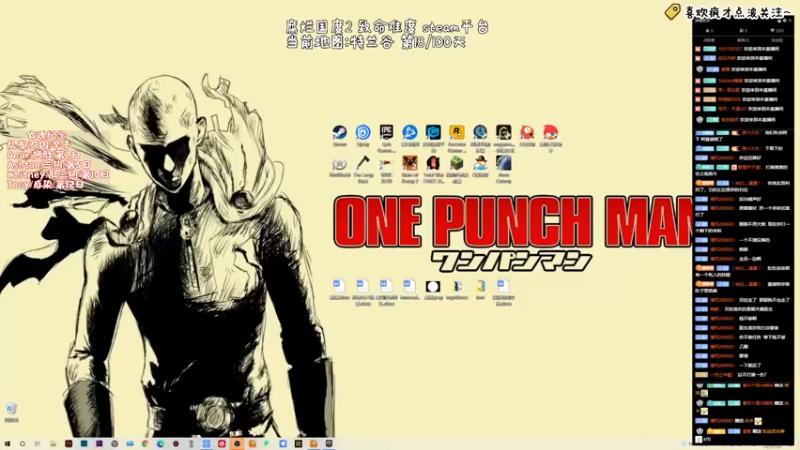Open the Epic Games Launcher shortcut
The height and width of the screenshot is (450, 800).
[386, 139]
